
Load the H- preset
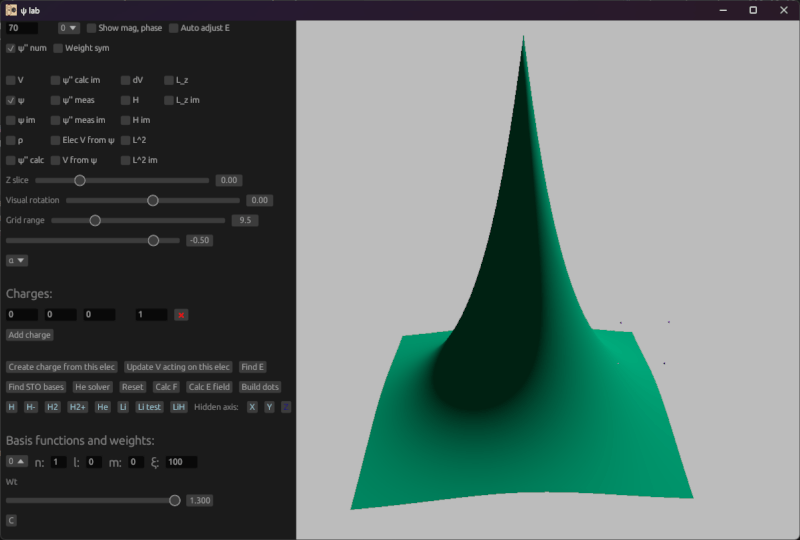tap(31, 407)
